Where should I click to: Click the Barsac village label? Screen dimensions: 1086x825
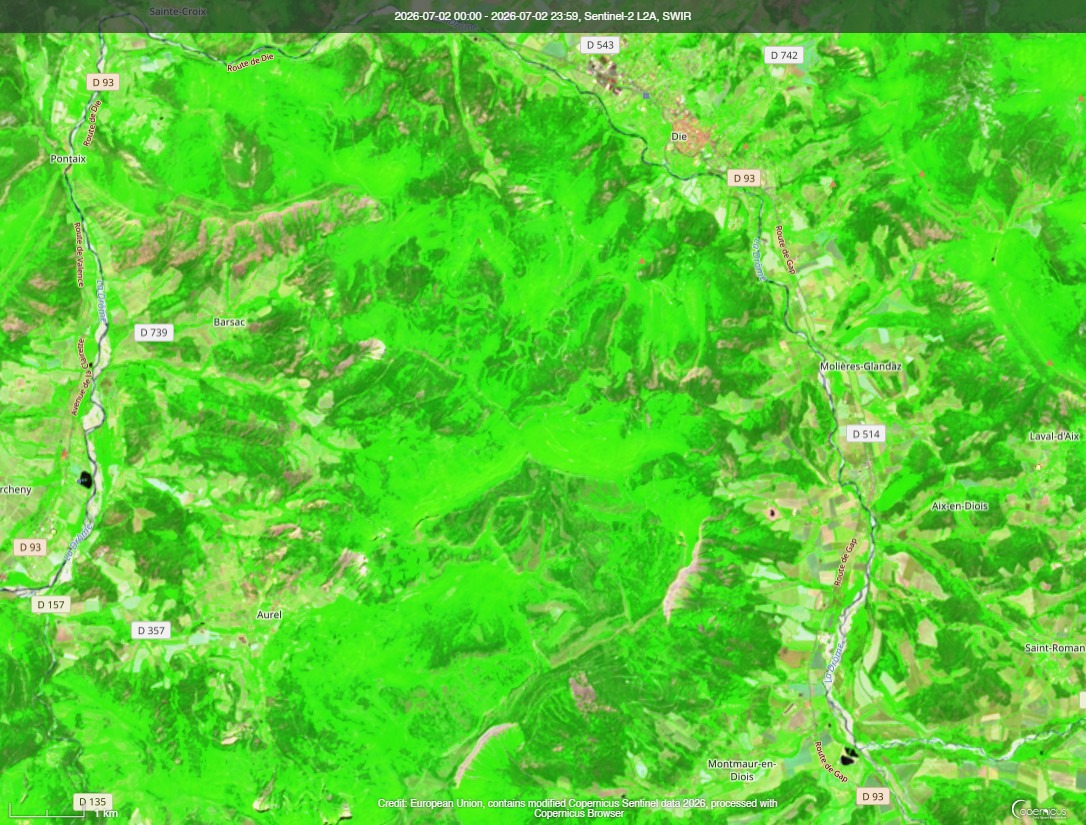click(229, 322)
